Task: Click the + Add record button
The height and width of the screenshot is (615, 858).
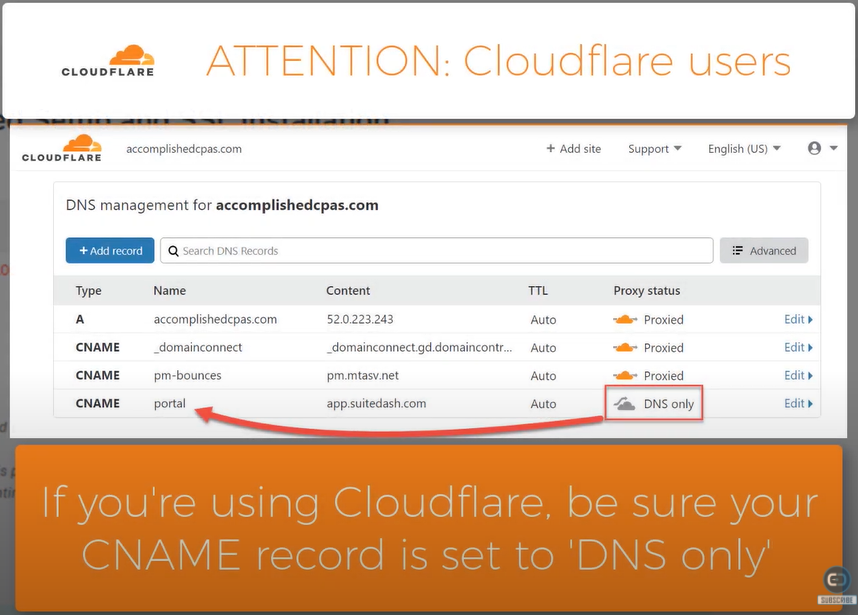Action: (x=110, y=251)
